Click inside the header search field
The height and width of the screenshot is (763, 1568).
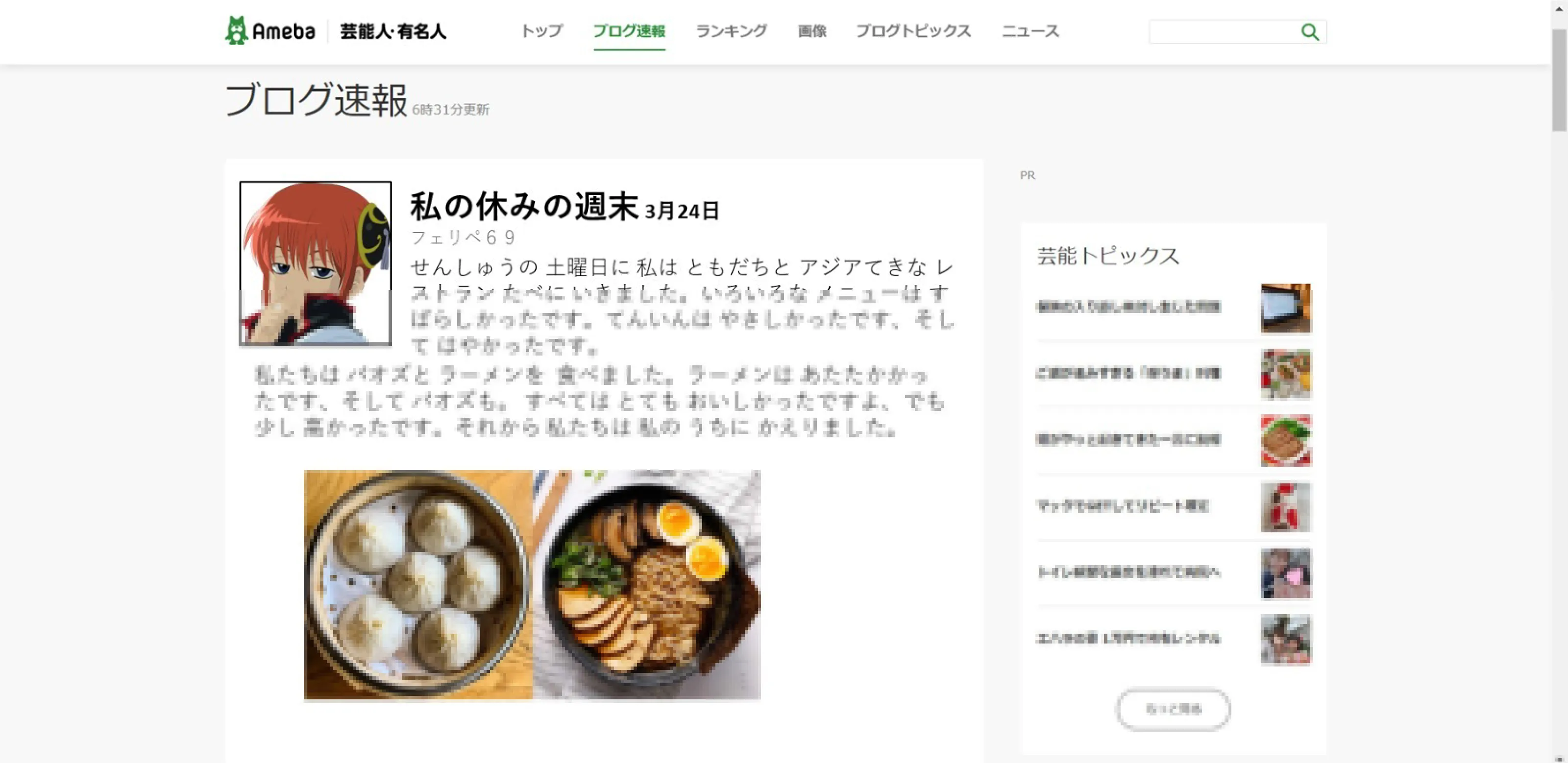tap(1224, 32)
